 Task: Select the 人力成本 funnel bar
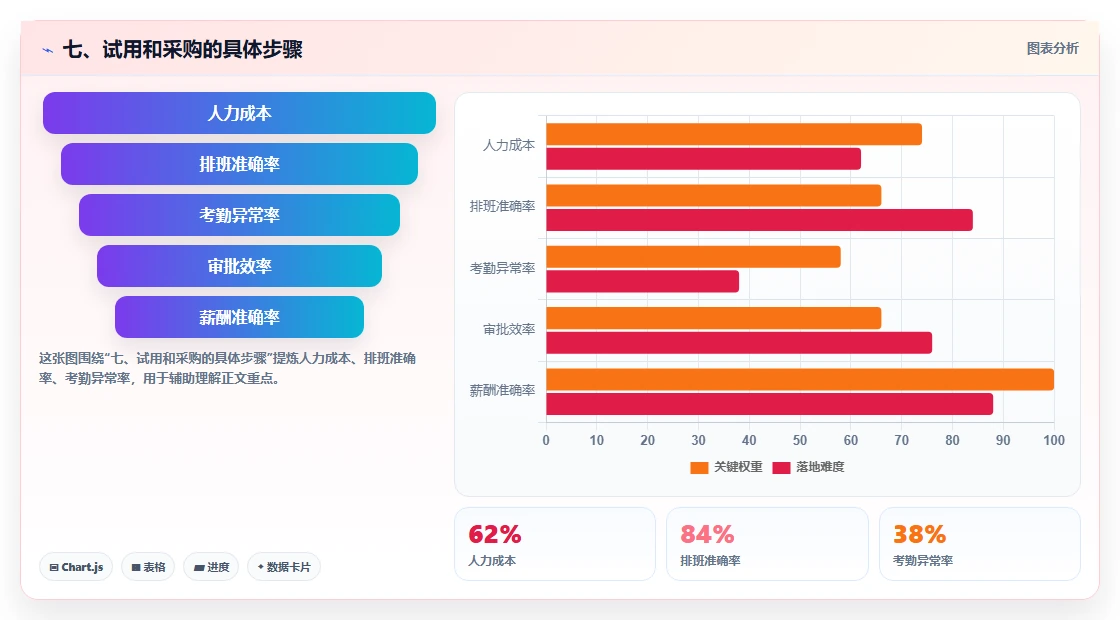(239, 113)
